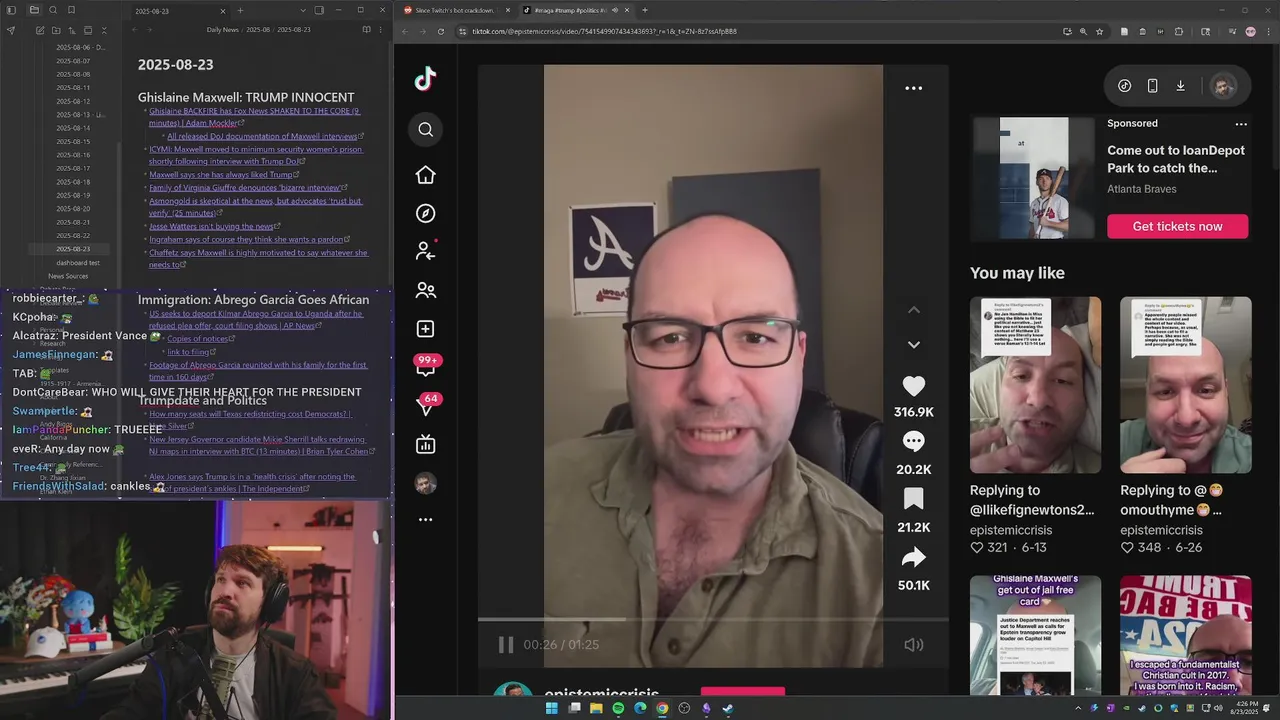This screenshot has height=720, width=1280.
Task: Open Activity inbox with 99+ badge
Action: [427, 366]
